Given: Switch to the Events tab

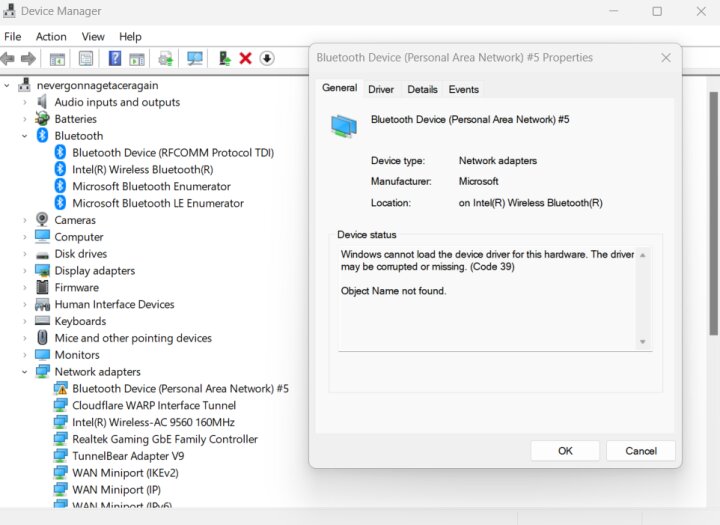Looking at the screenshot, I should (463, 90).
